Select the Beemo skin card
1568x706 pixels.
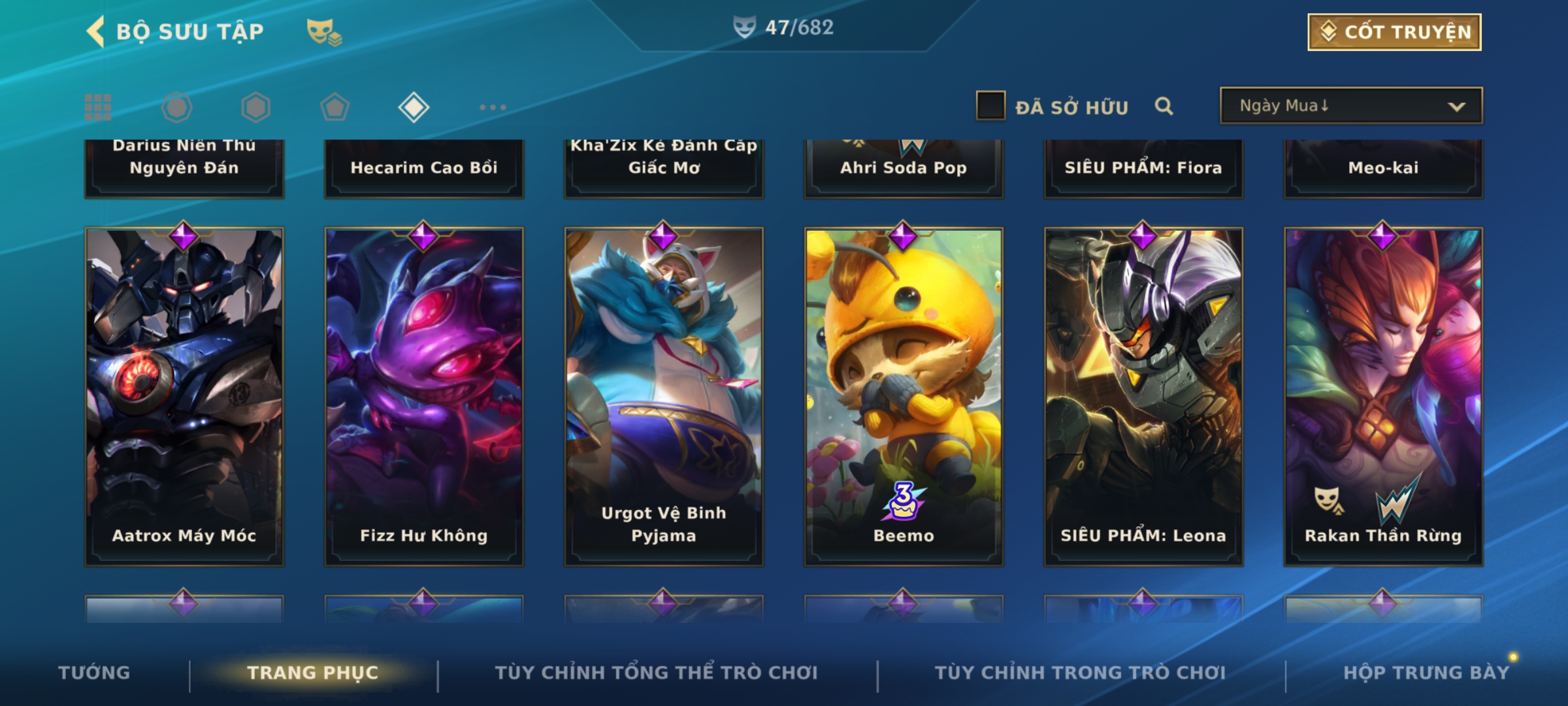coord(904,396)
